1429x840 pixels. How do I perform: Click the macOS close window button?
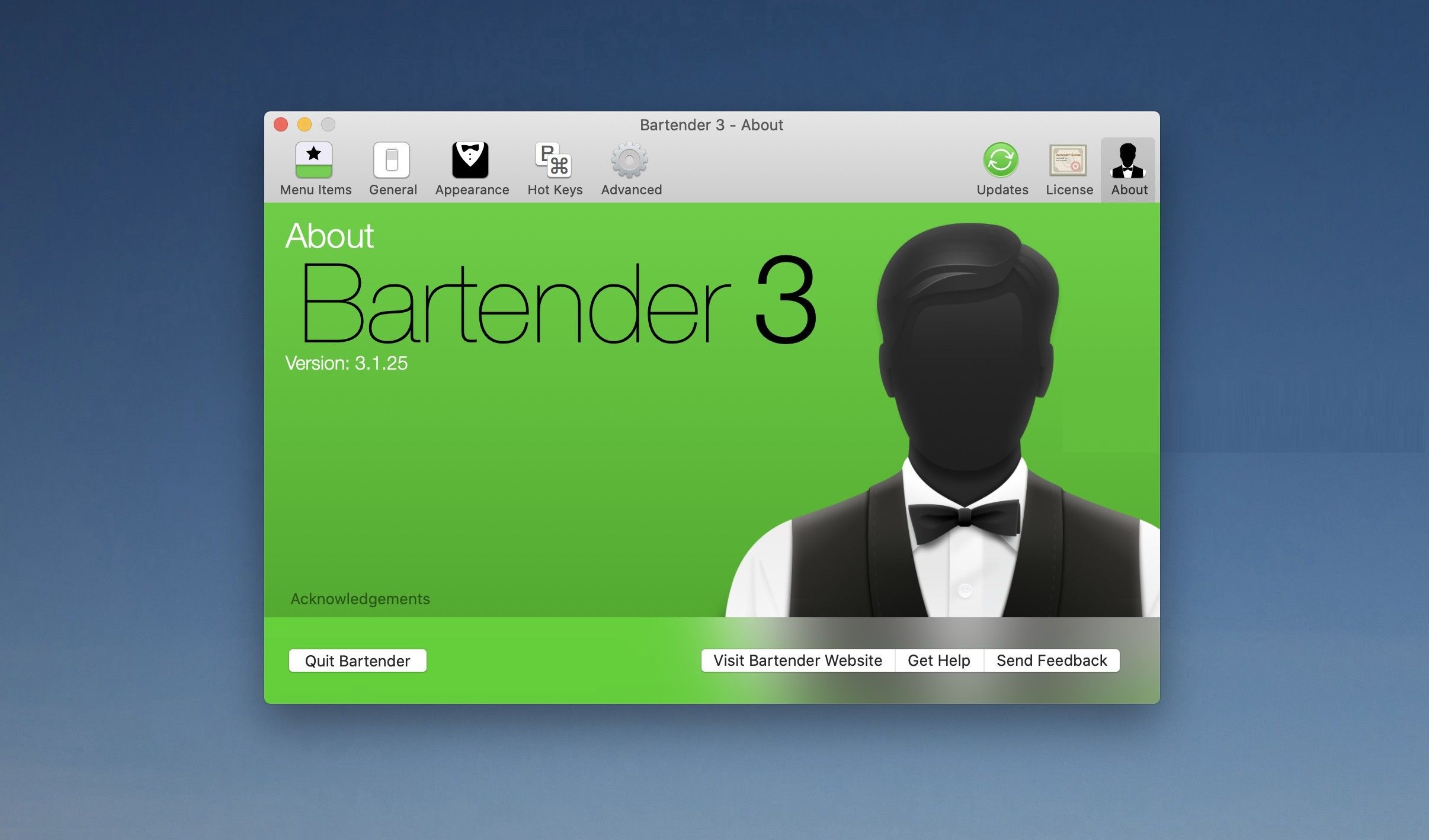point(282,124)
